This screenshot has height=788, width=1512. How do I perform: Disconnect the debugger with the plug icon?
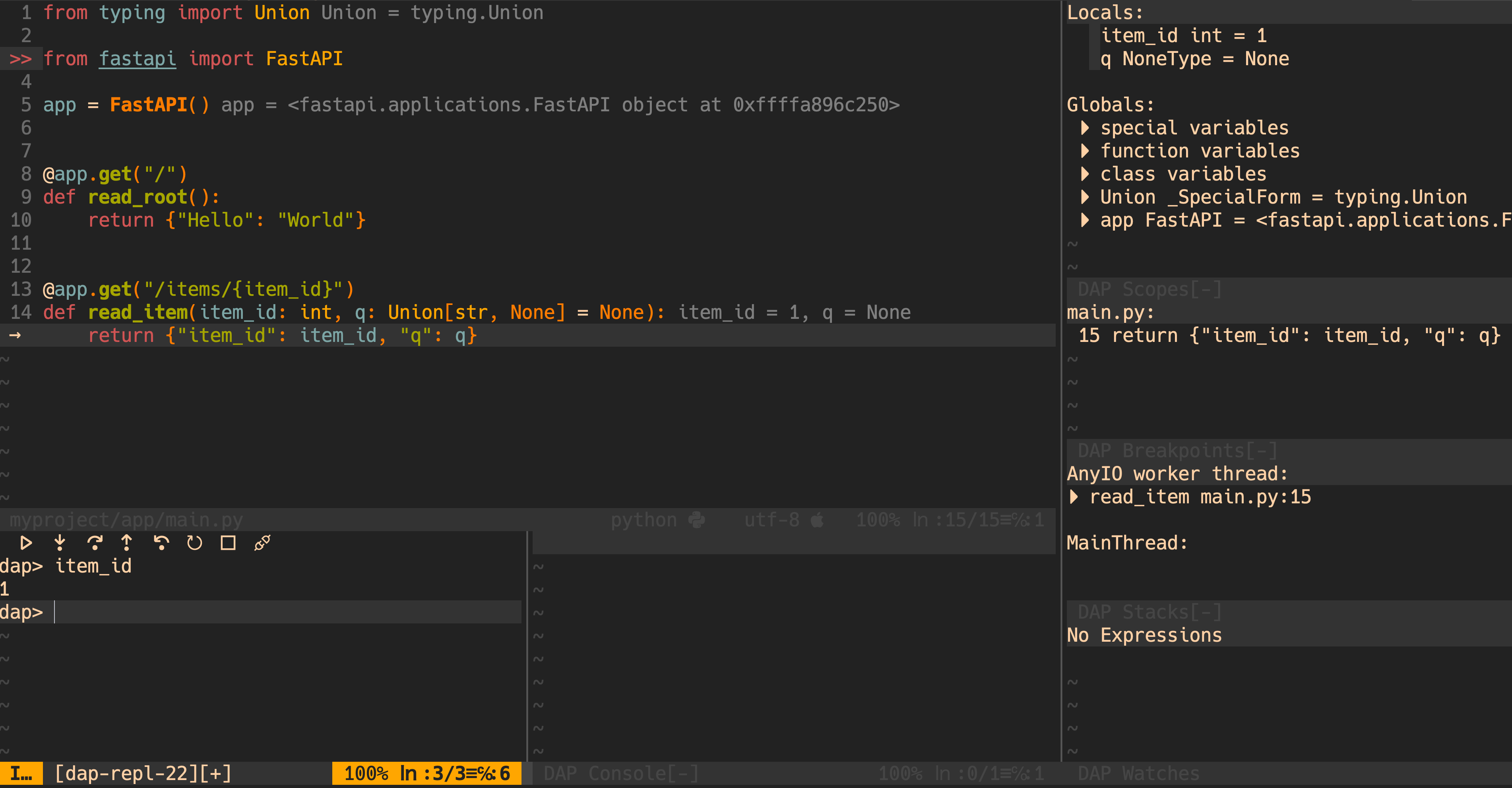click(261, 543)
